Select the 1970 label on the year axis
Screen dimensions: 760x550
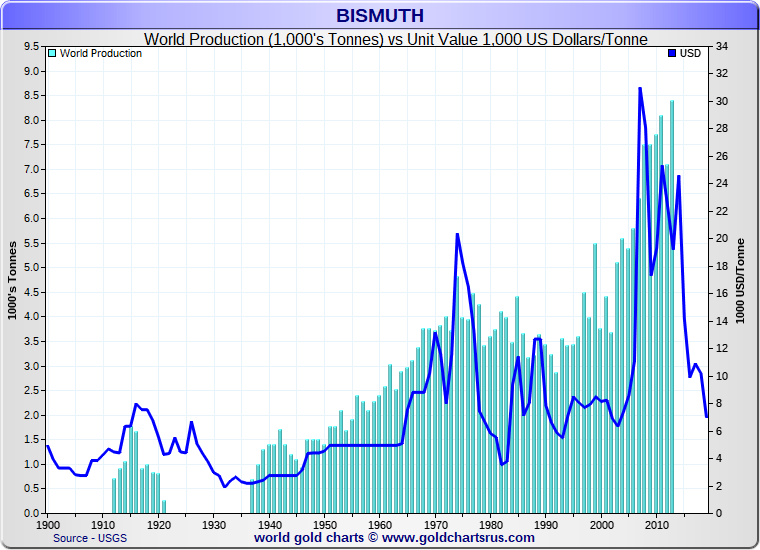(435, 524)
